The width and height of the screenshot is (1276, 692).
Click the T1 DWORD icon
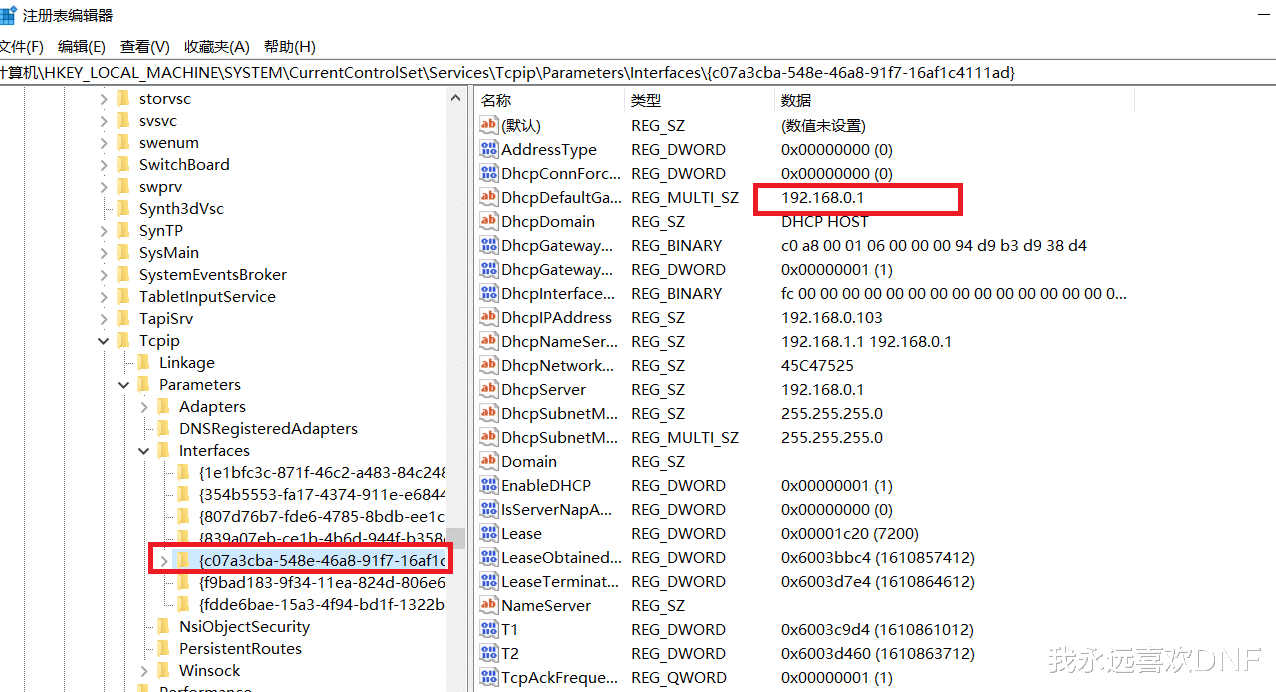click(488, 629)
